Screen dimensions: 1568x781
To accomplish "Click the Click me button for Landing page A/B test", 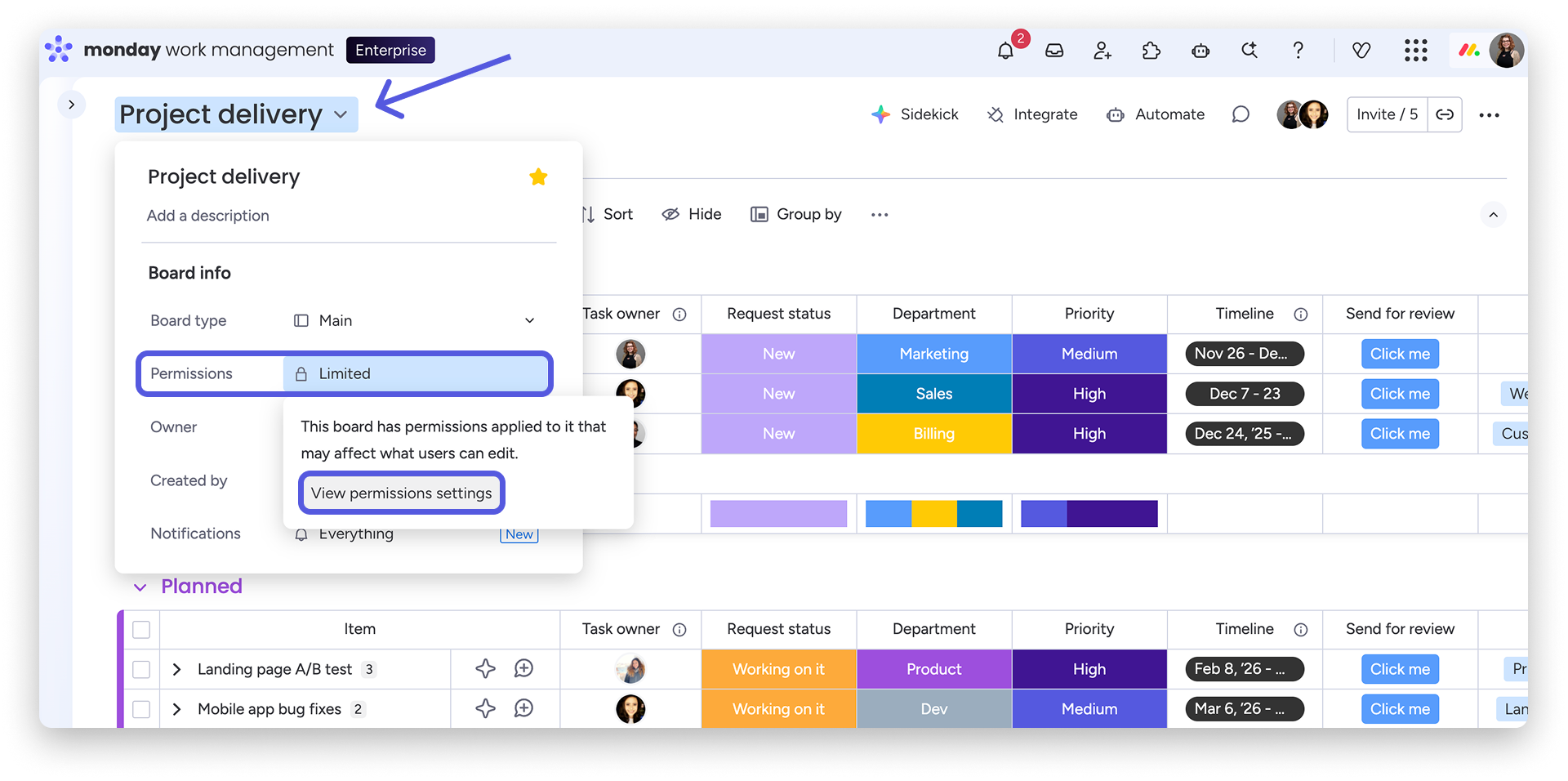I will pos(1400,669).
